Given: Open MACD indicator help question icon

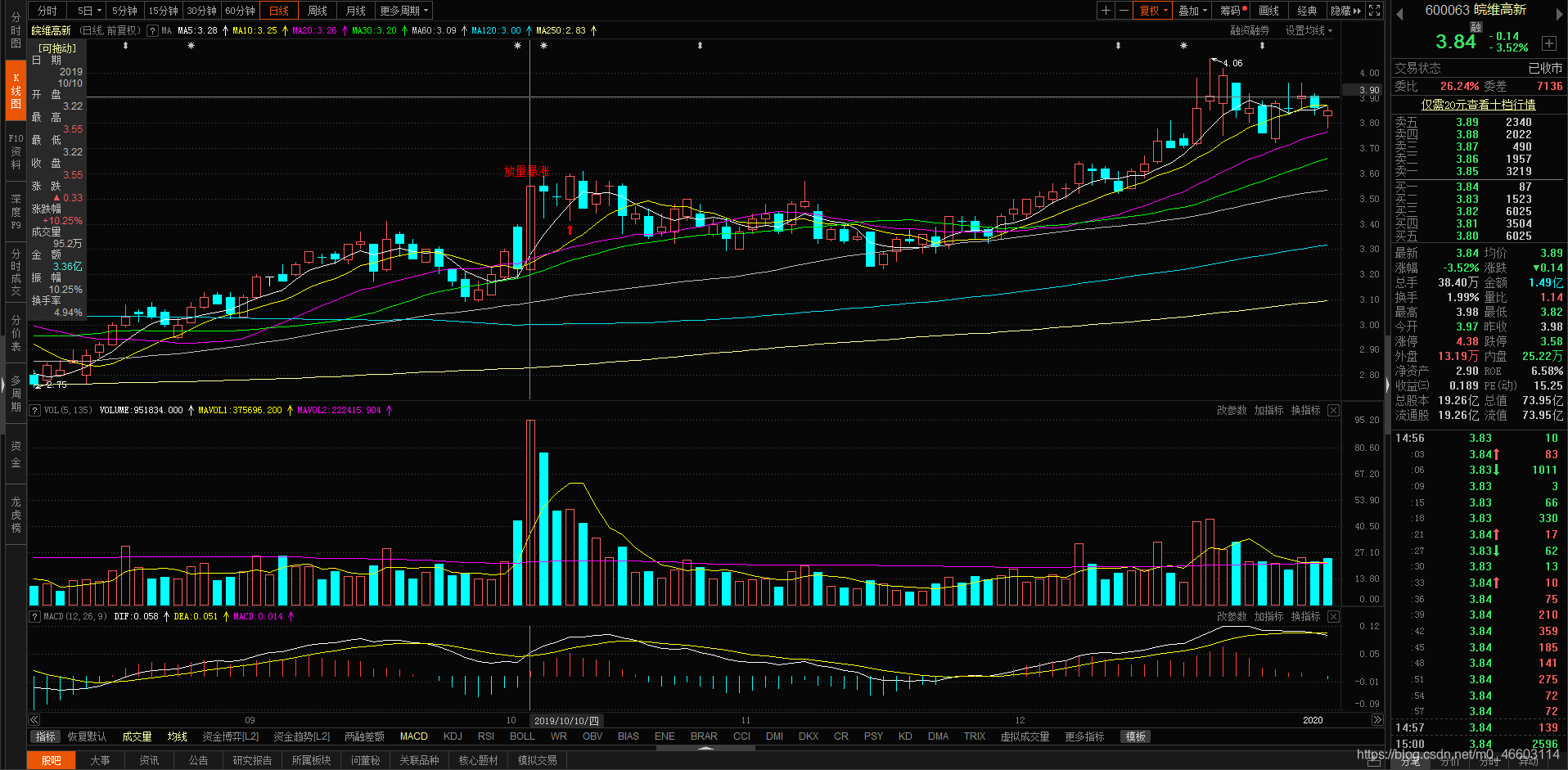Looking at the screenshot, I should pos(35,616).
